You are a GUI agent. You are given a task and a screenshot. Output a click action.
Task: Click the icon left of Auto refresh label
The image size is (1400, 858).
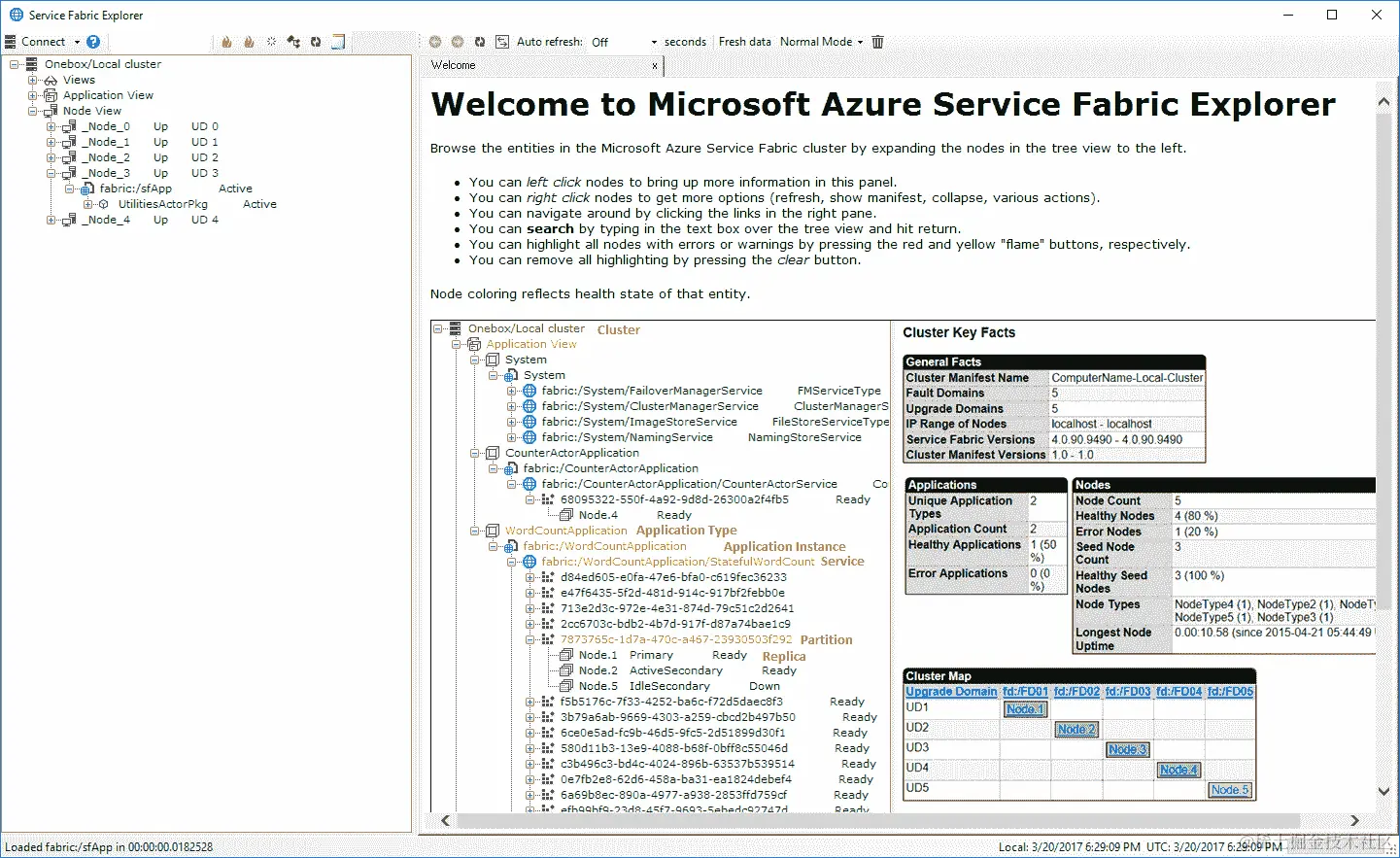coord(502,42)
